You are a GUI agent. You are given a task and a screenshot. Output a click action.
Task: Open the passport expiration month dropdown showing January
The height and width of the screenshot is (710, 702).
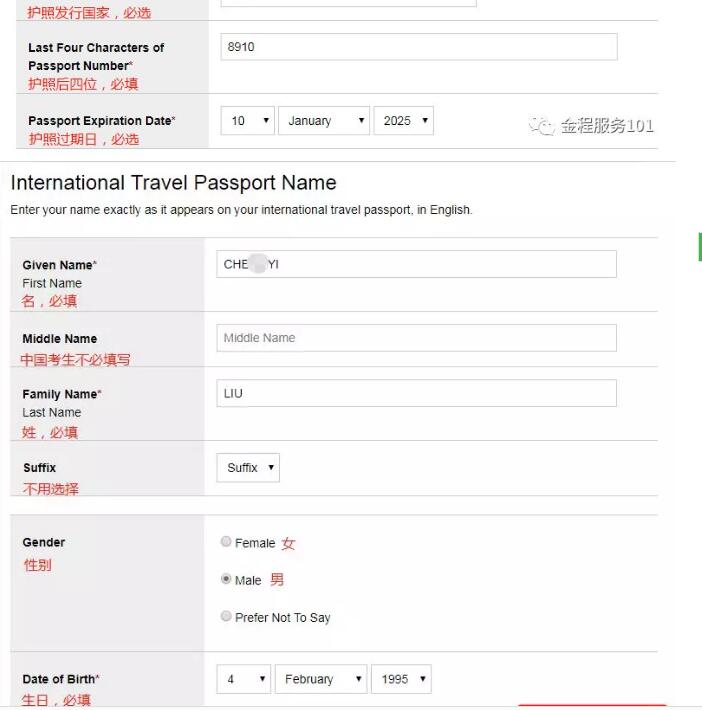[x=324, y=121]
